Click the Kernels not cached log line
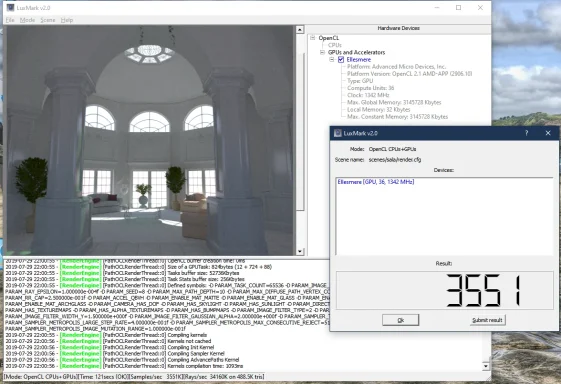The width and height of the screenshot is (561, 384). 108,341
